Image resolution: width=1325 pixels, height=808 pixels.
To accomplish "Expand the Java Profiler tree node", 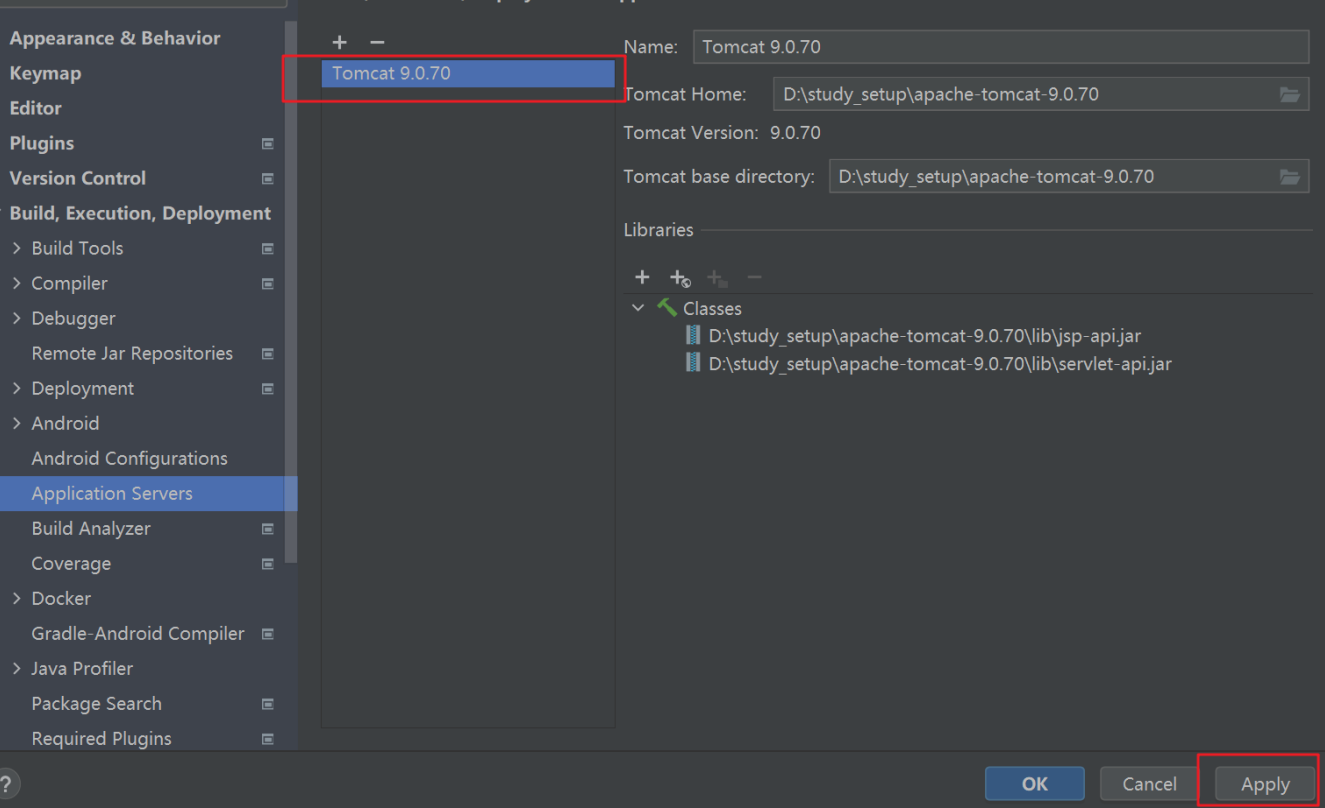I will point(16,668).
